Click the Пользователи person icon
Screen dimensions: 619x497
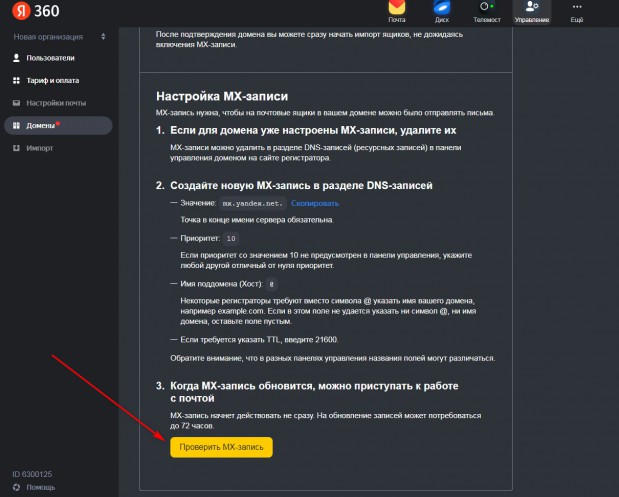[16, 58]
